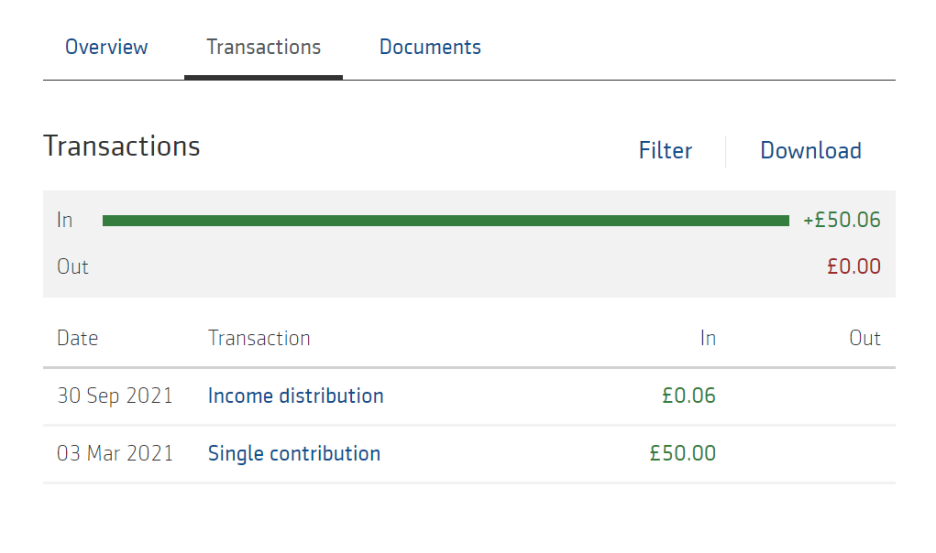Open the Documents tab
The width and height of the screenshot is (936, 553).
point(430,47)
